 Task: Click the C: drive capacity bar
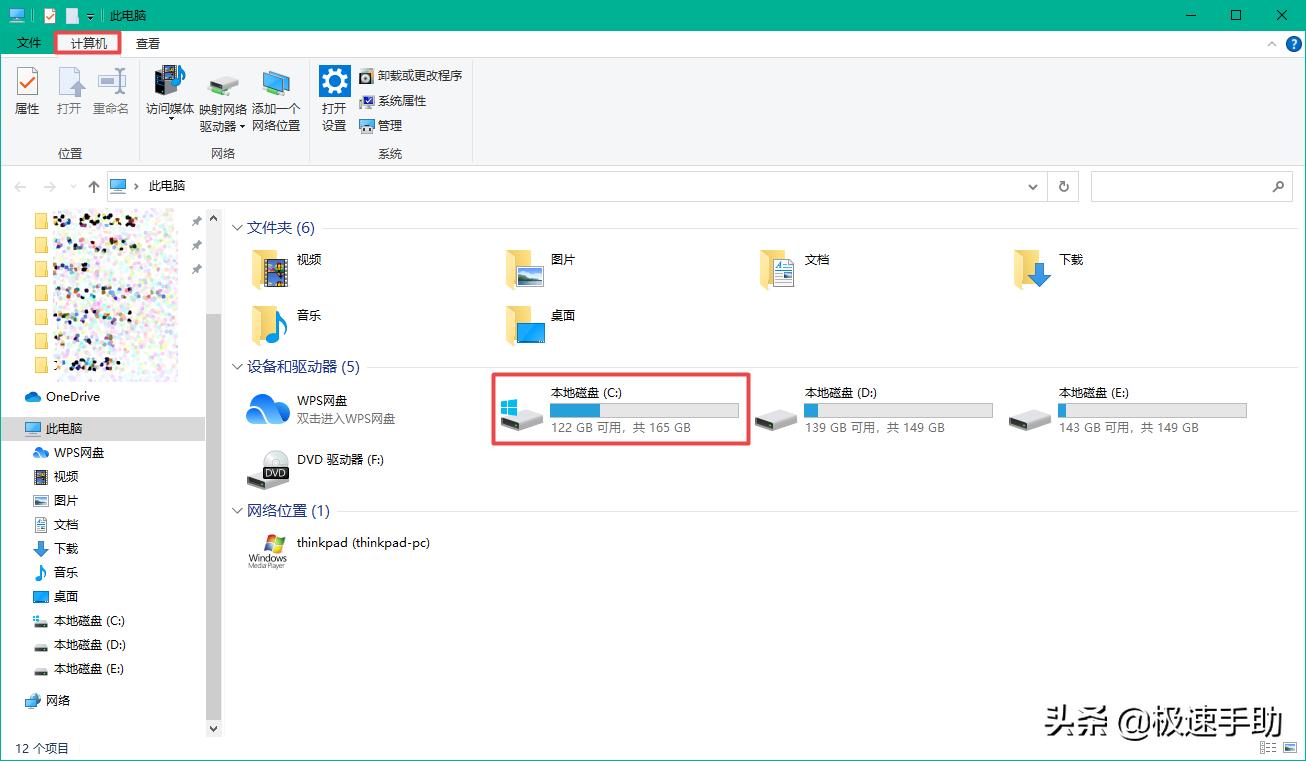644,409
